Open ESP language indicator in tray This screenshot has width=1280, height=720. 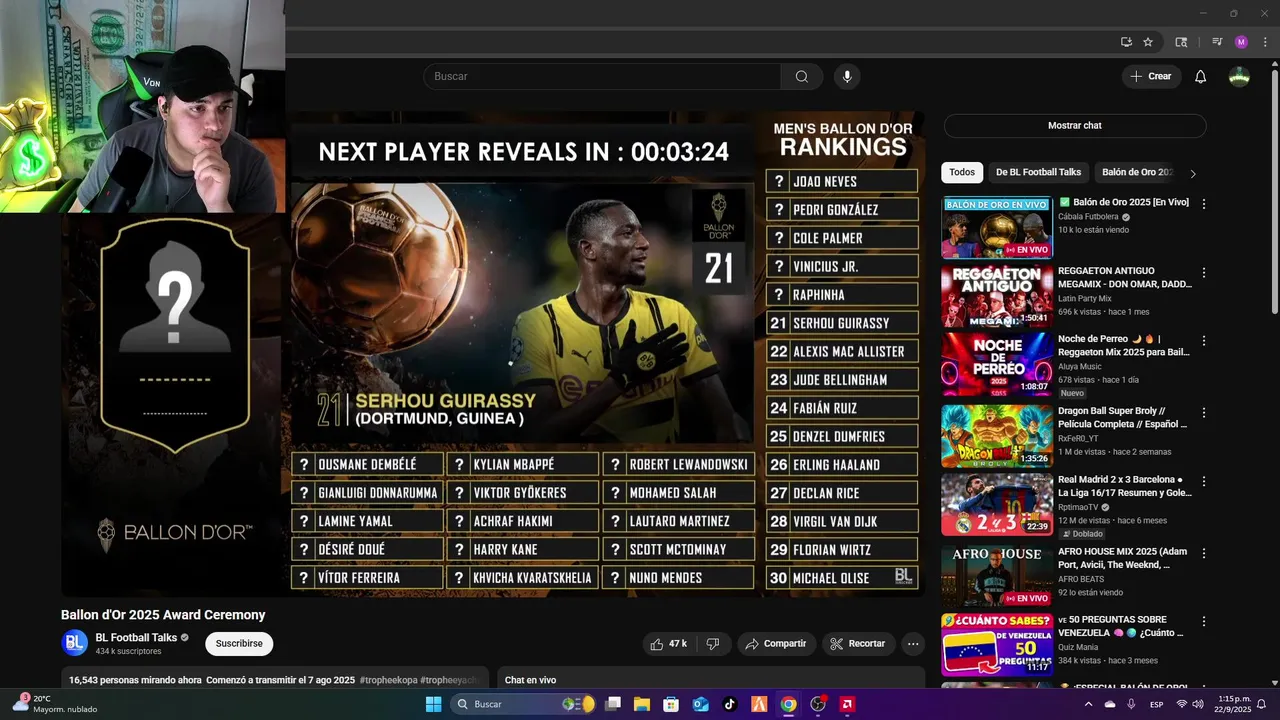[x=1156, y=704]
